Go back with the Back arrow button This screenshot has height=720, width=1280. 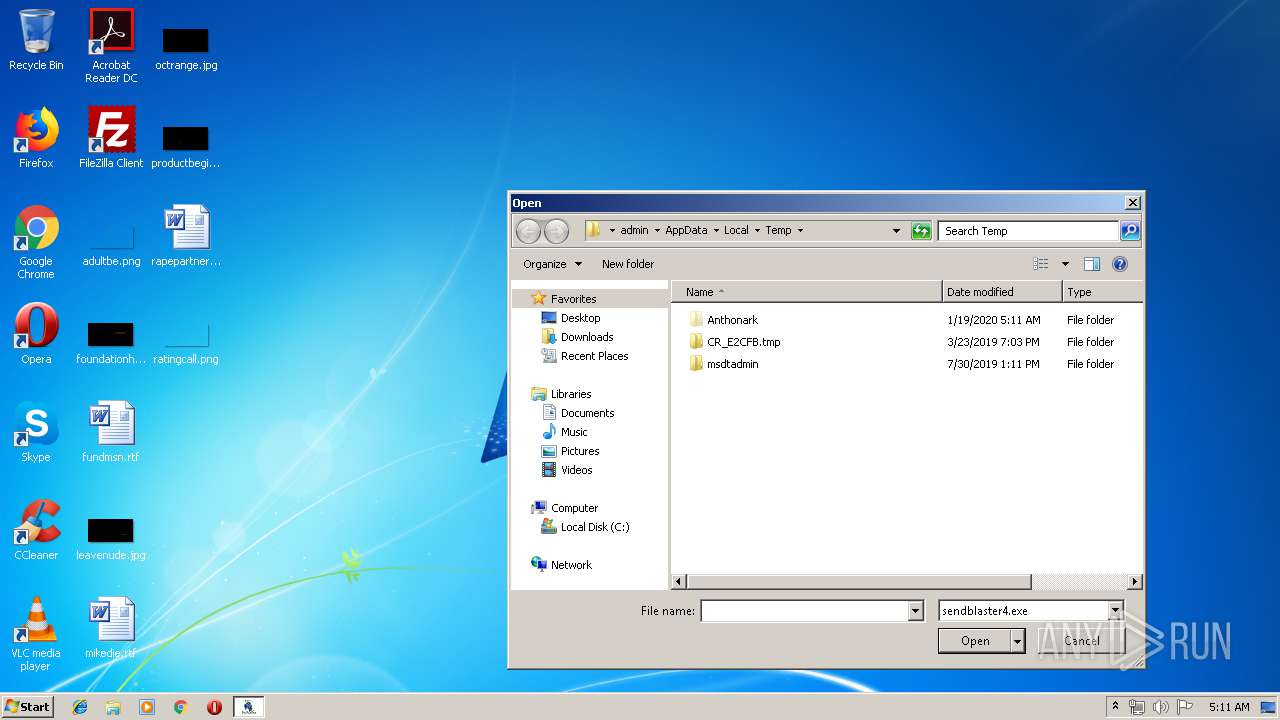tap(528, 231)
